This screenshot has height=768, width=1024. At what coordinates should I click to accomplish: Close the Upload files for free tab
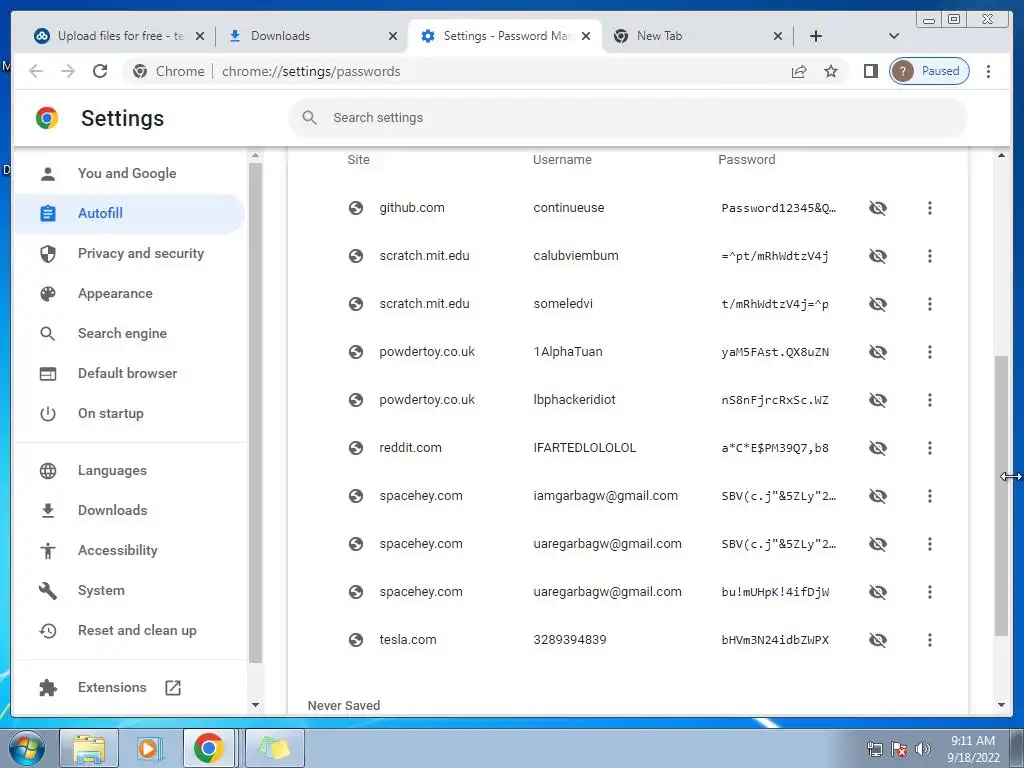coord(200,36)
